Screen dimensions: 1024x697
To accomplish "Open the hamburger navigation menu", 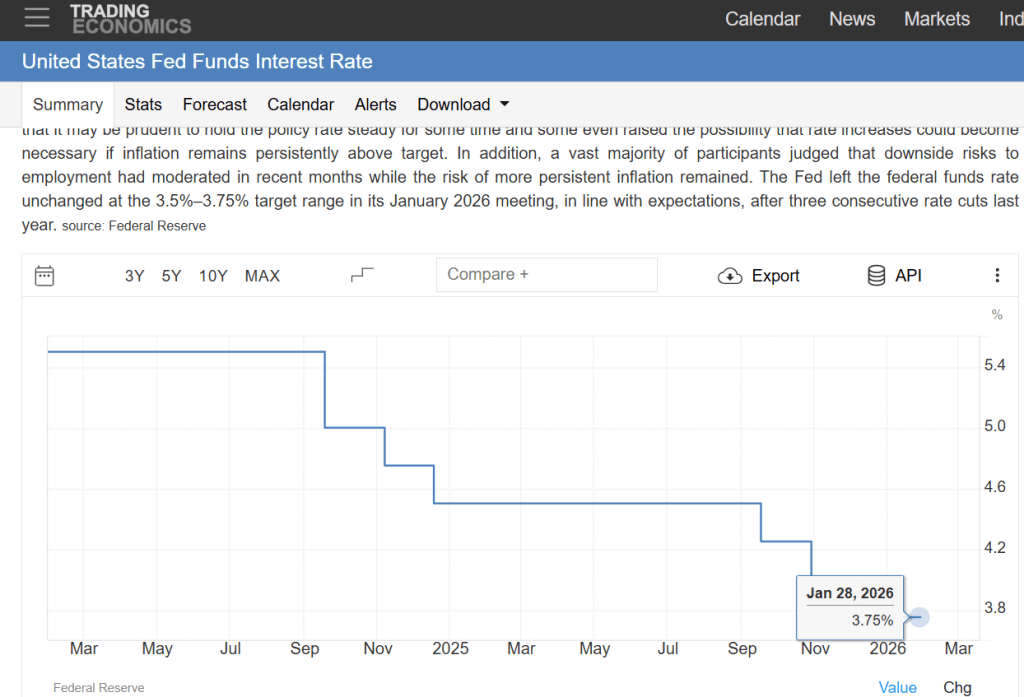I will (36, 18).
